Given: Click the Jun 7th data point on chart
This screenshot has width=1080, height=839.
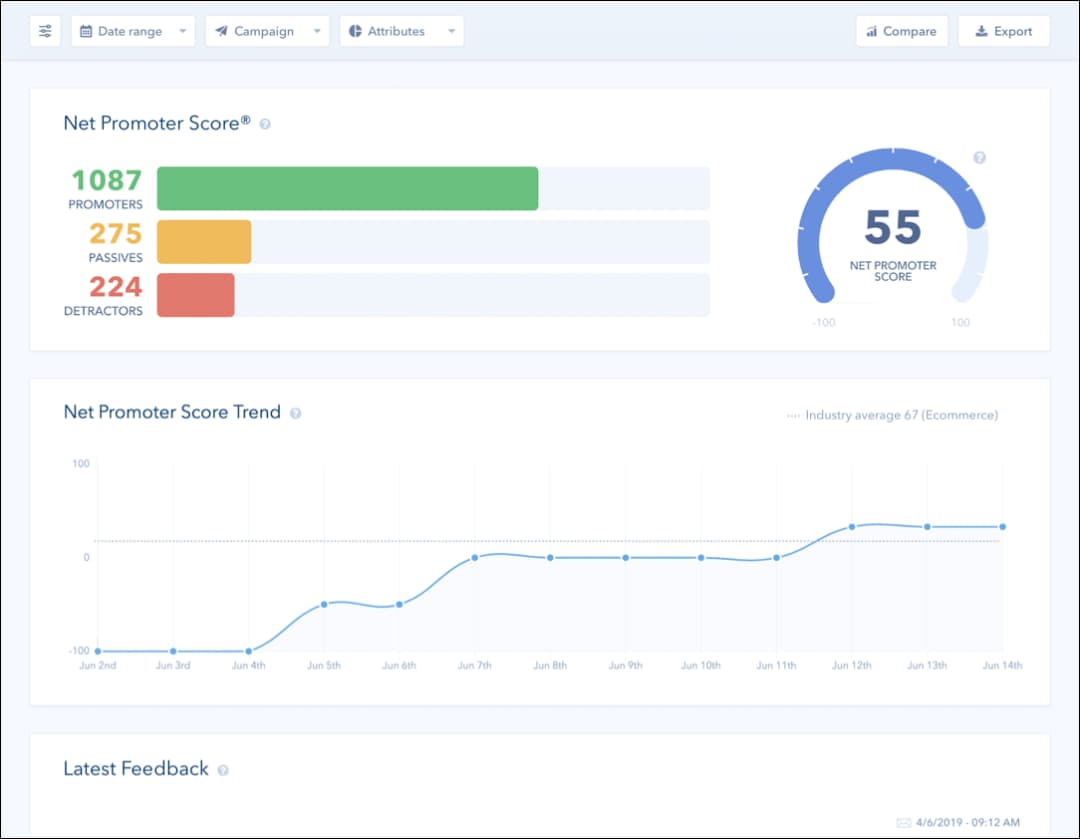Looking at the screenshot, I should point(475,558).
